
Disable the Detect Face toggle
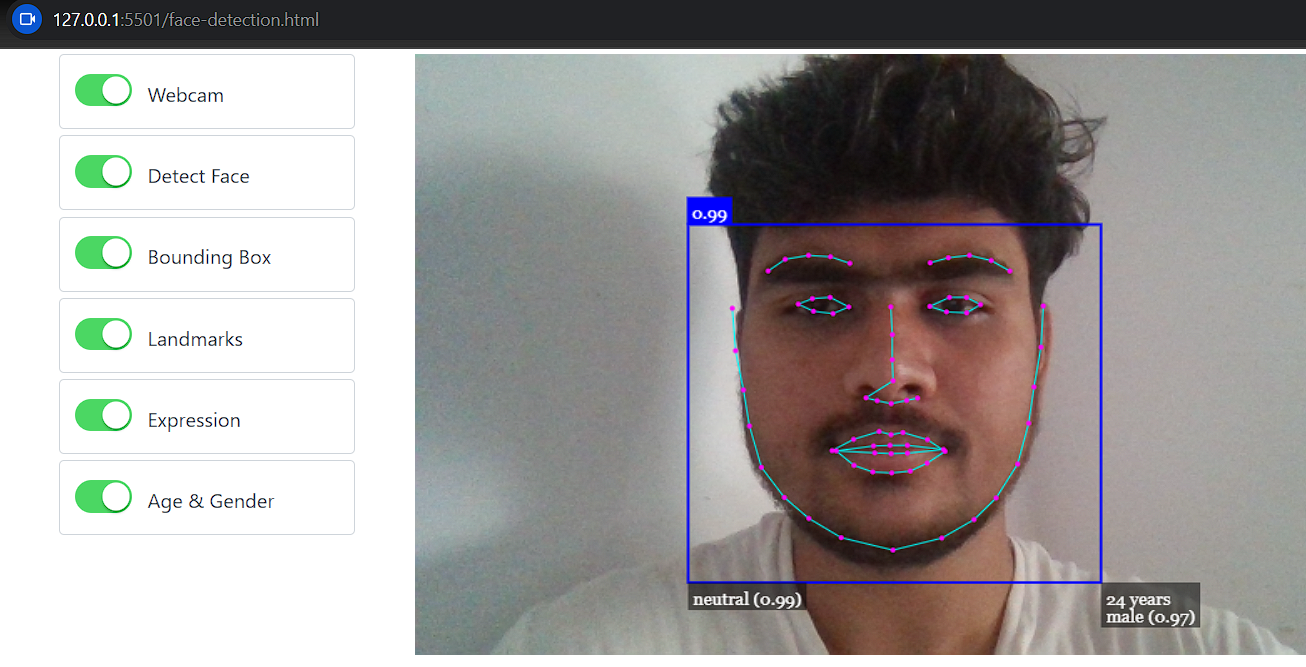103,171
